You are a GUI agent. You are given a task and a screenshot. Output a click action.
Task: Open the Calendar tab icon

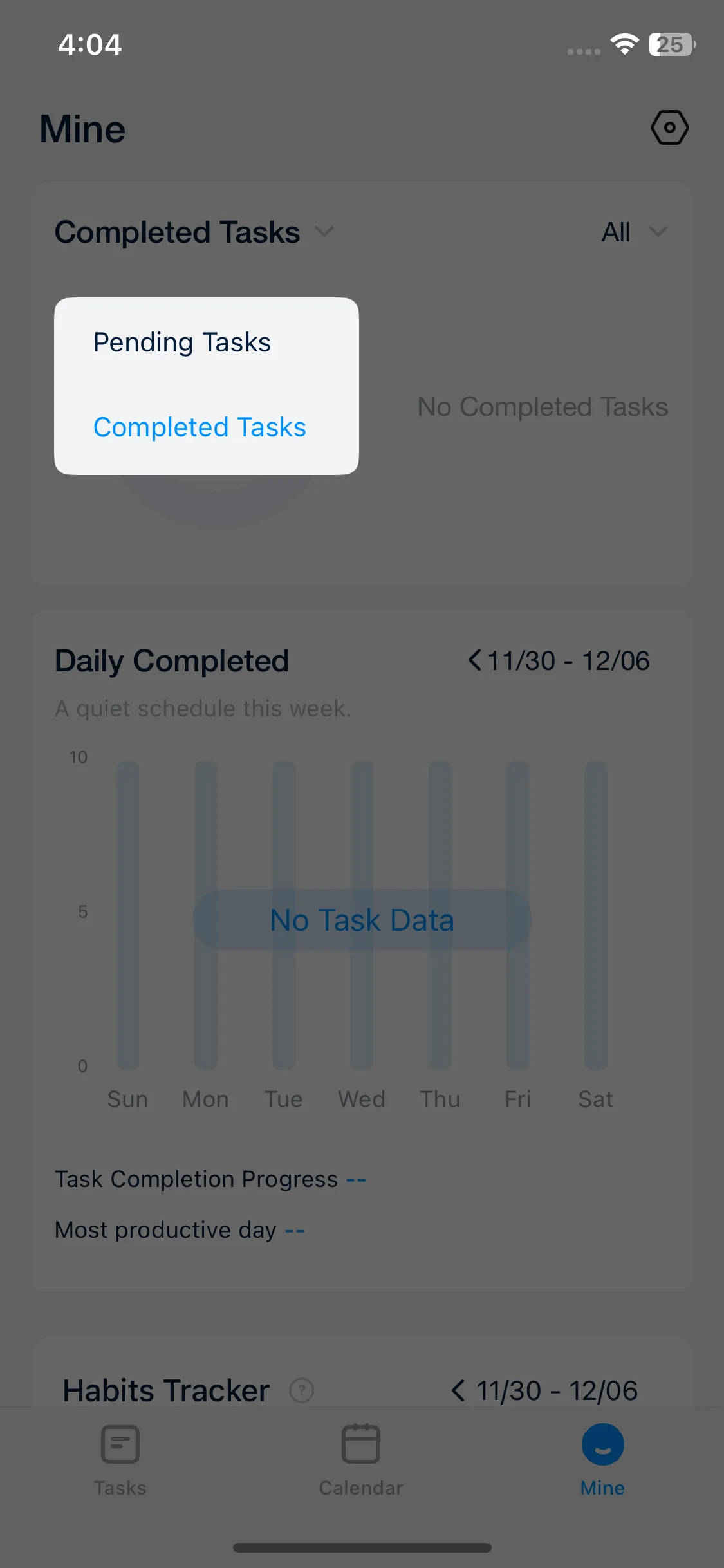pos(360,1444)
